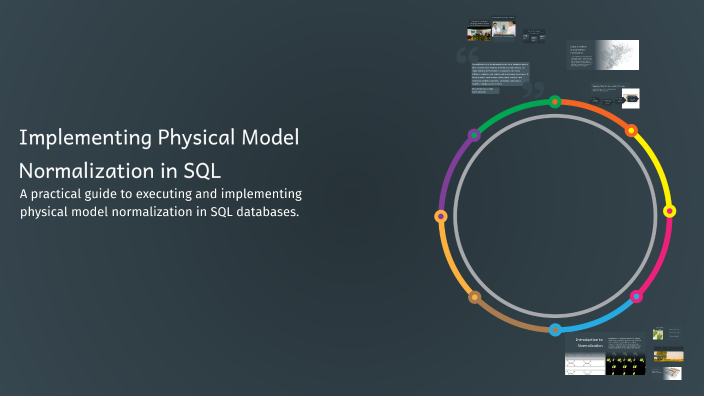
Task: Open the quote text block slide
Action: [500, 74]
